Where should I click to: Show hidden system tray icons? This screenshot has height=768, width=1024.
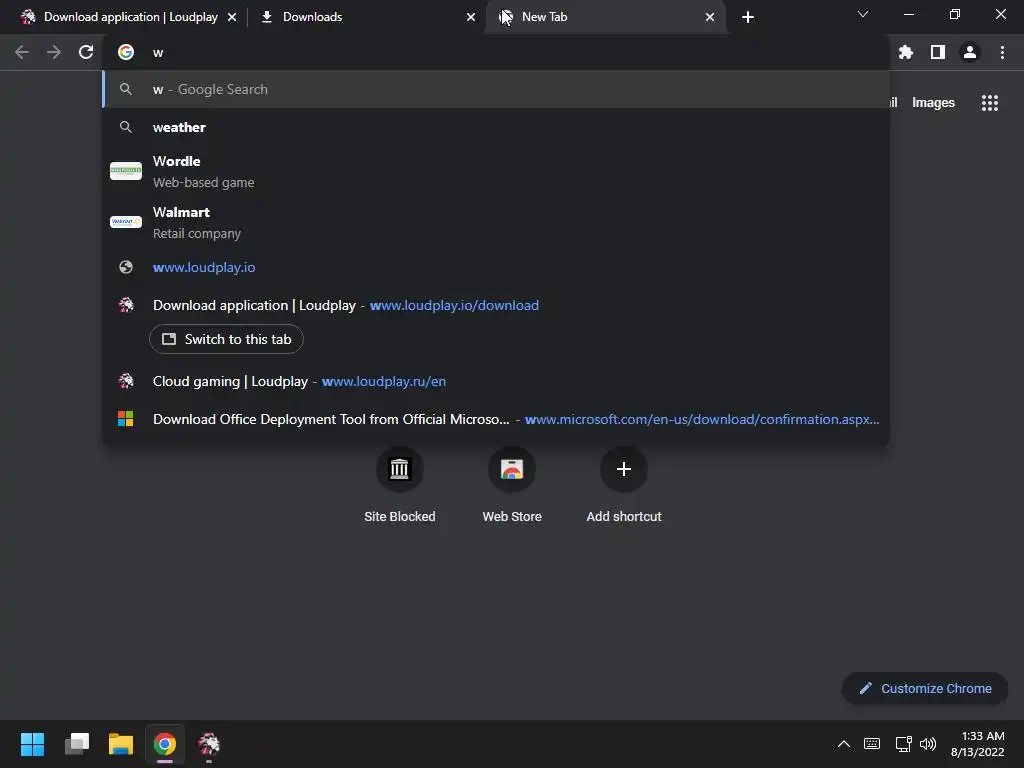click(844, 744)
